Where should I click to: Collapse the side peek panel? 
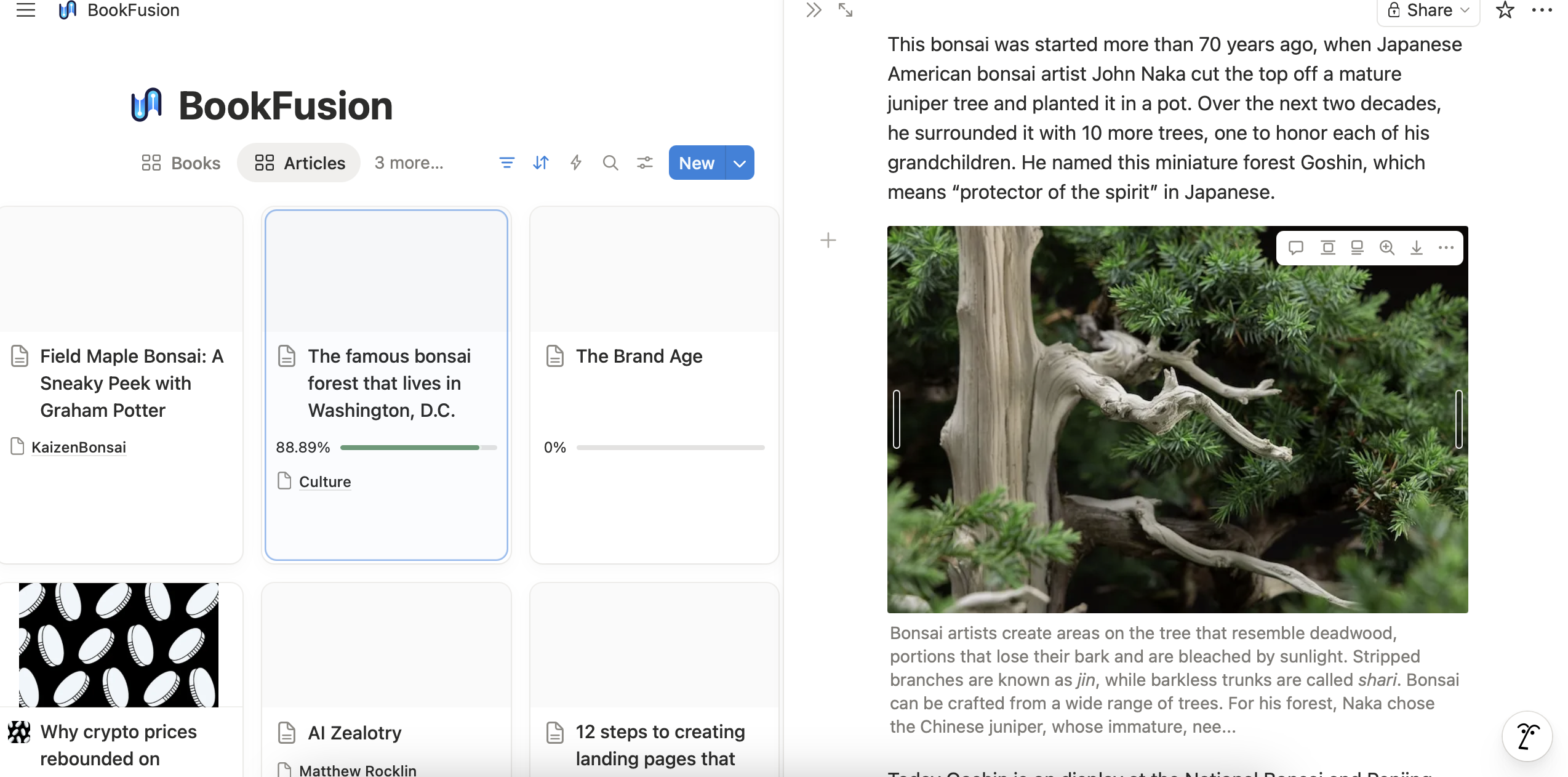[814, 10]
